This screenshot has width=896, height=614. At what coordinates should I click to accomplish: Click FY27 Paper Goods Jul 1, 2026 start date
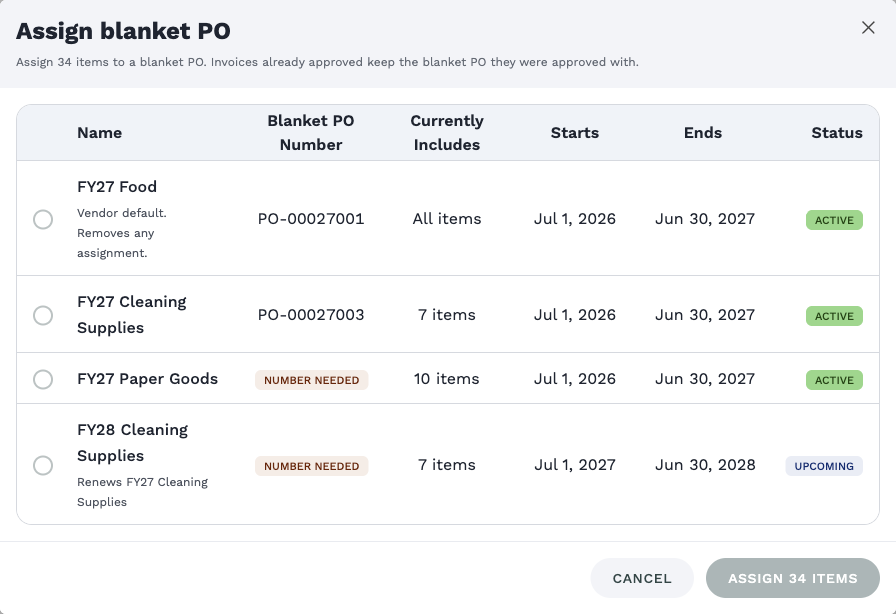coord(575,379)
